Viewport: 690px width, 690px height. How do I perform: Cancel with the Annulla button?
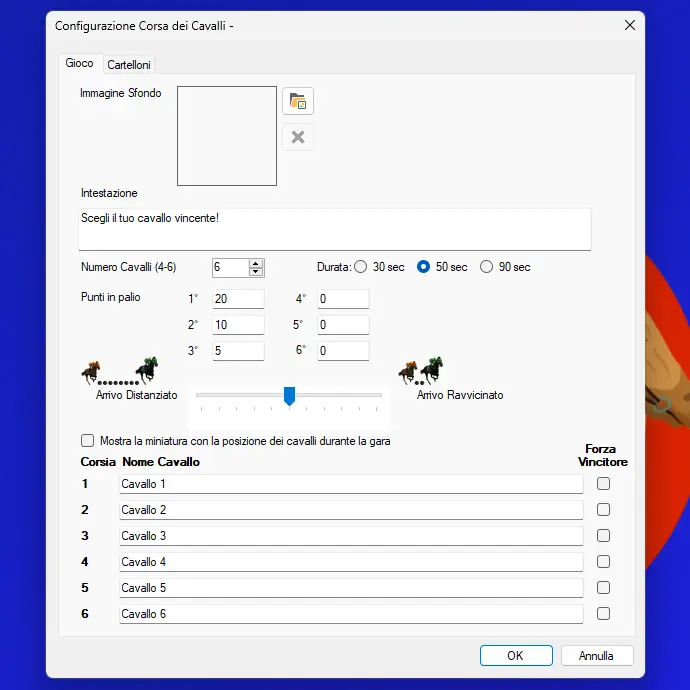coord(597,656)
